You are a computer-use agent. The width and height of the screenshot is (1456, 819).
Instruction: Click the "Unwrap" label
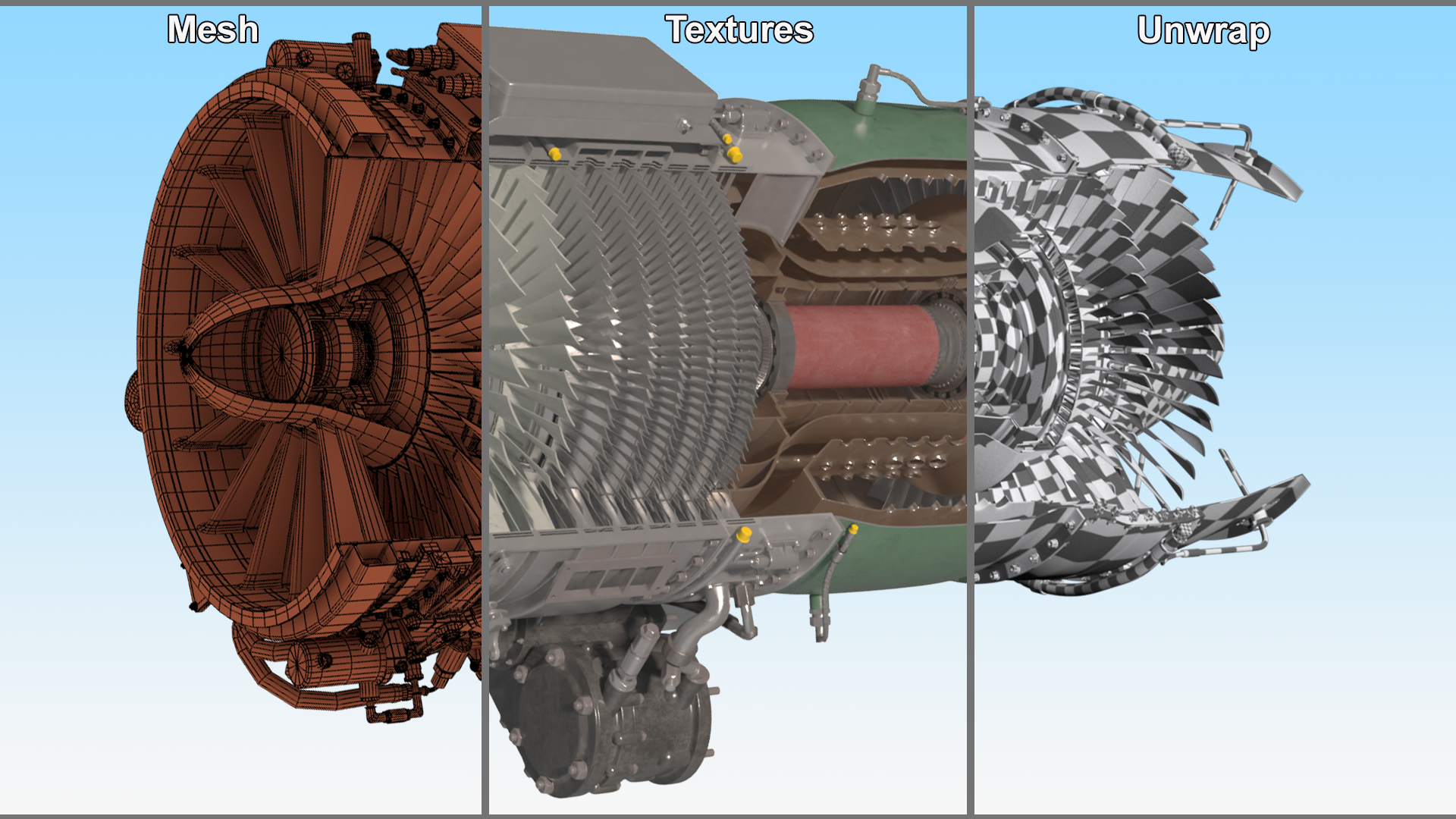click(x=1203, y=31)
